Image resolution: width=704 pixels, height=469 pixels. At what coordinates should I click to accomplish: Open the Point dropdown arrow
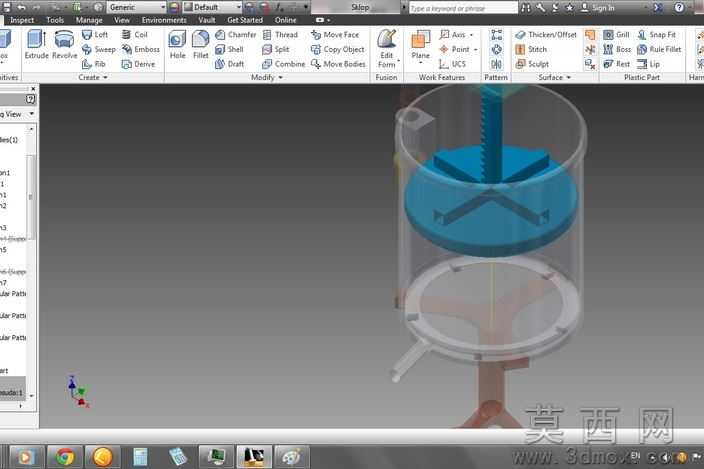point(475,50)
